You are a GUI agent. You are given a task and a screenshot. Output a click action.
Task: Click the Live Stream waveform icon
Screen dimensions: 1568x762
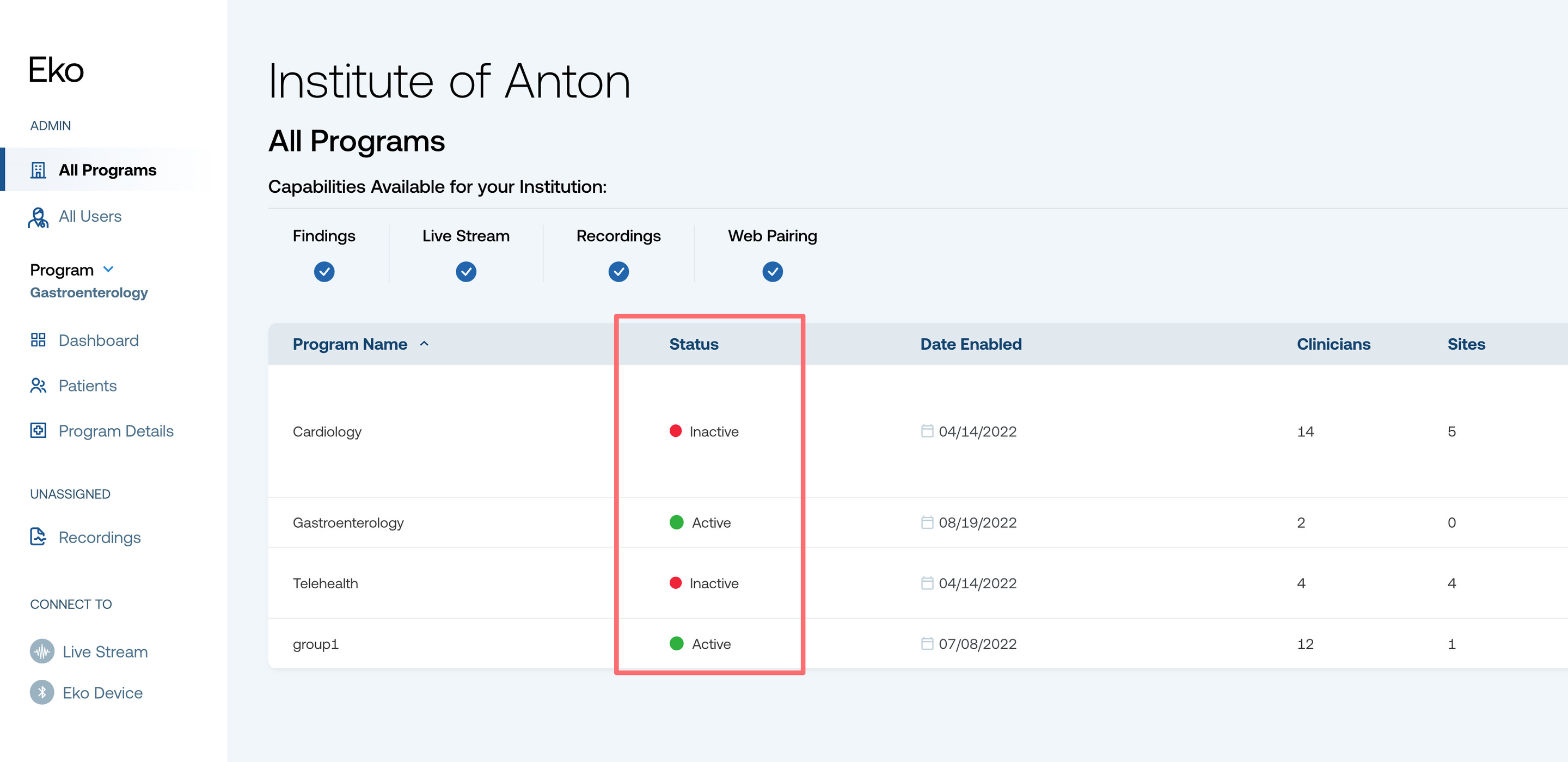point(42,651)
